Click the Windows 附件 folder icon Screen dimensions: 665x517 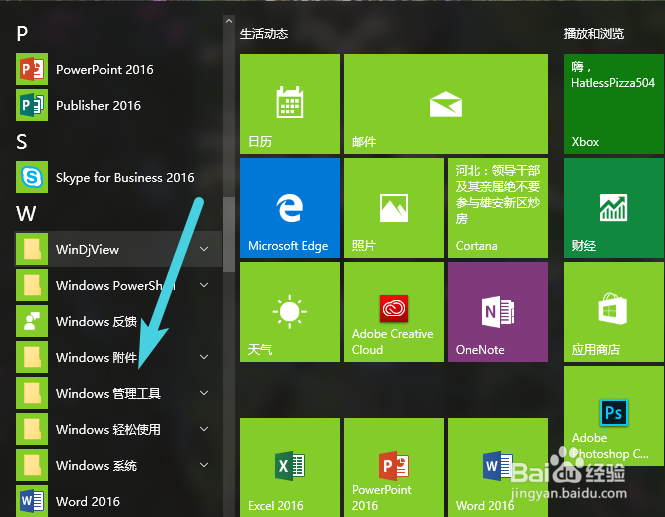click(32, 357)
